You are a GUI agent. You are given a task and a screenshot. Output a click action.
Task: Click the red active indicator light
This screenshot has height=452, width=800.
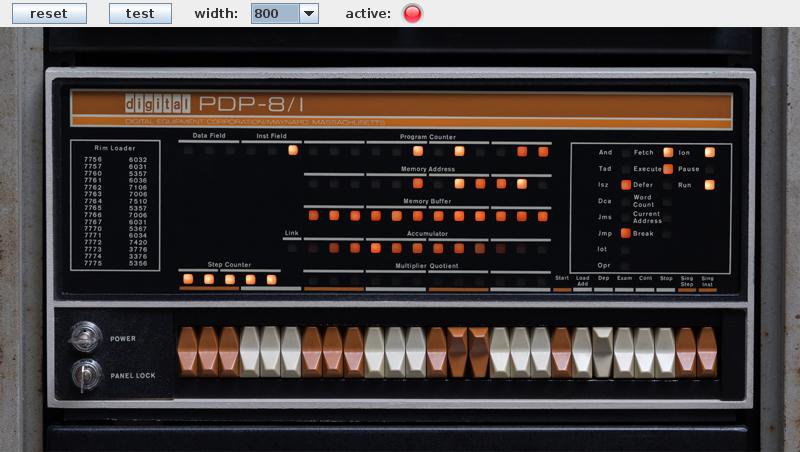click(x=412, y=13)
